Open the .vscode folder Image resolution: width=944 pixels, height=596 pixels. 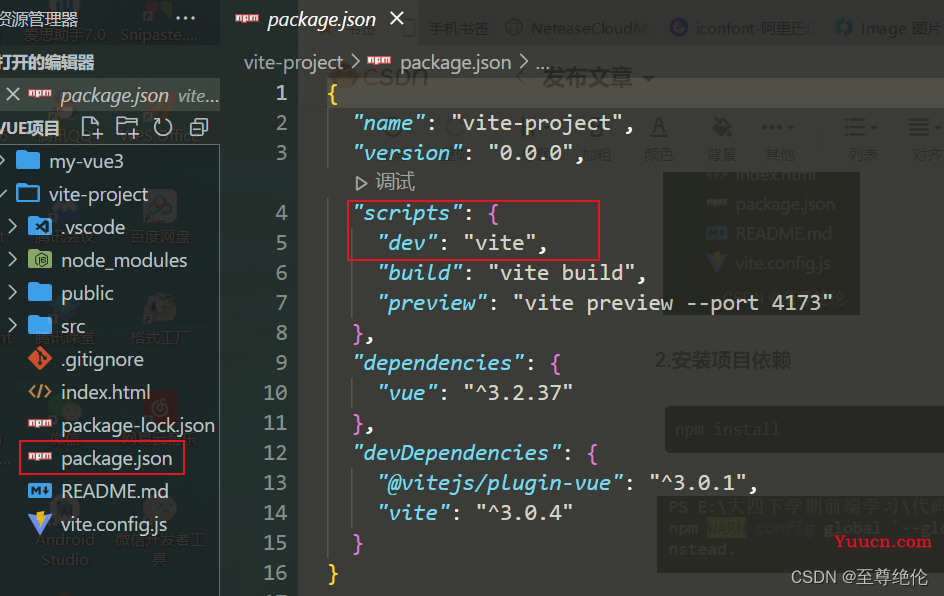[x=93, y=227]
